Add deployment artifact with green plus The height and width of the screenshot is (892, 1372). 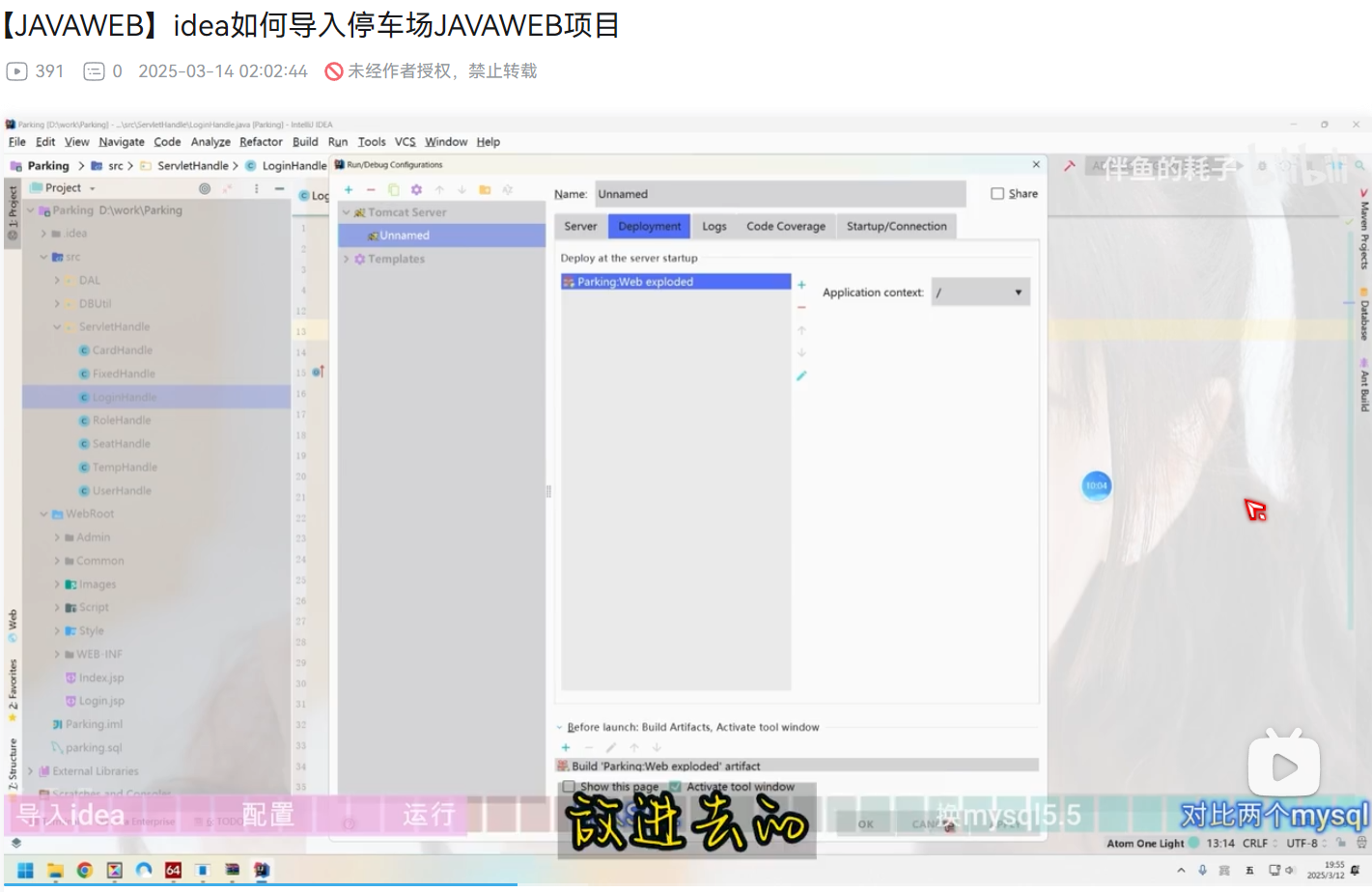[801, 285]
